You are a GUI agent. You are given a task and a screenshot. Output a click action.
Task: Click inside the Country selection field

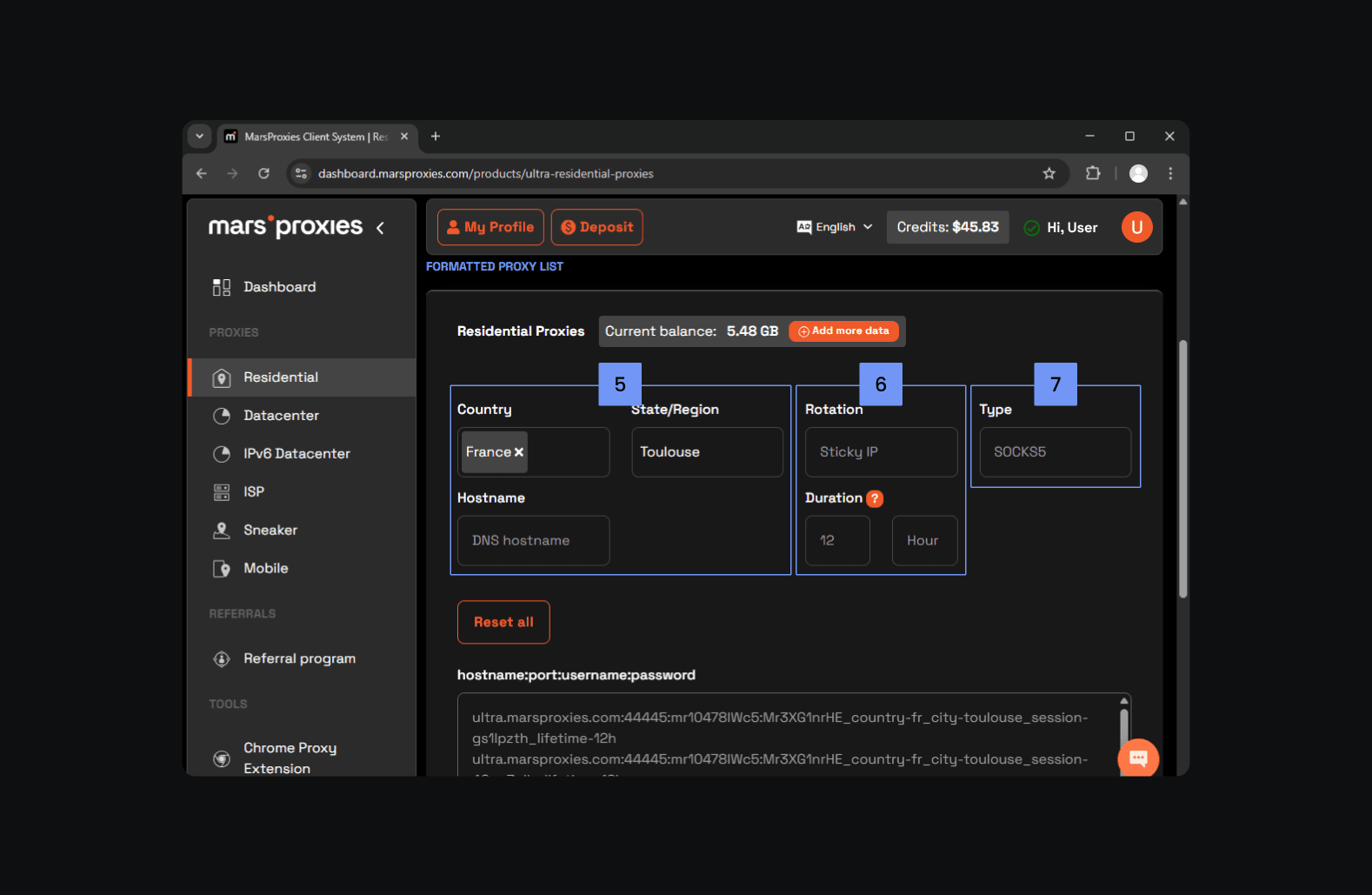click(x=534, y=452)
